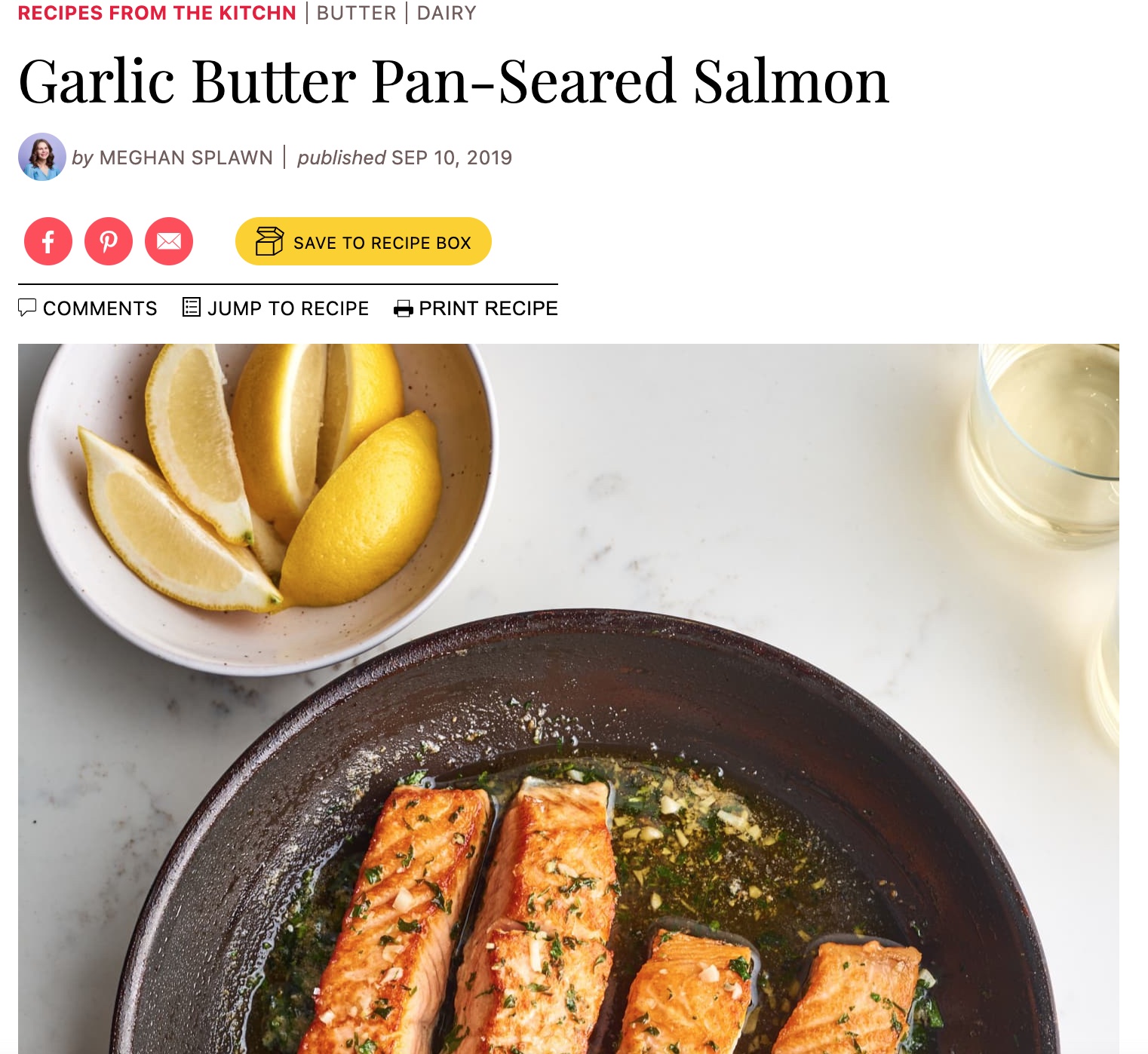
Task: Click the published date Sep 10, 2019
Action: pos(452,158)
